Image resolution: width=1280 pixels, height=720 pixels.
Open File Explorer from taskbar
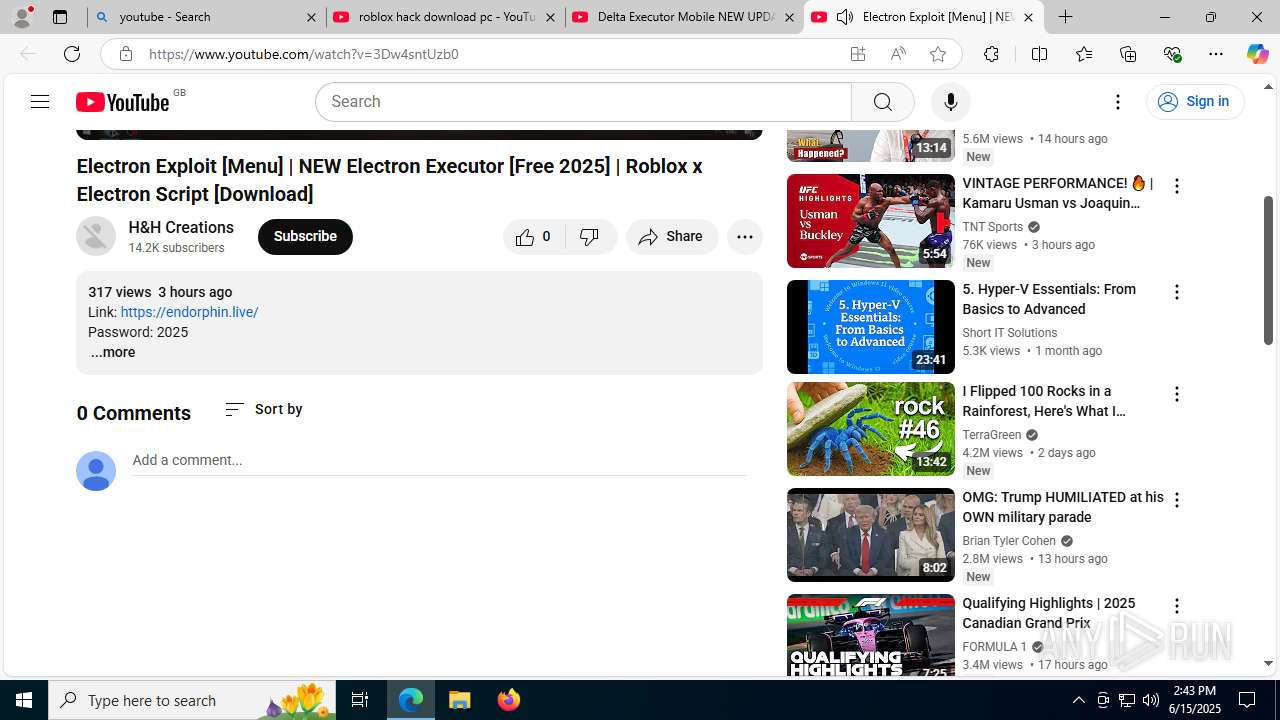tap(460, 700)
